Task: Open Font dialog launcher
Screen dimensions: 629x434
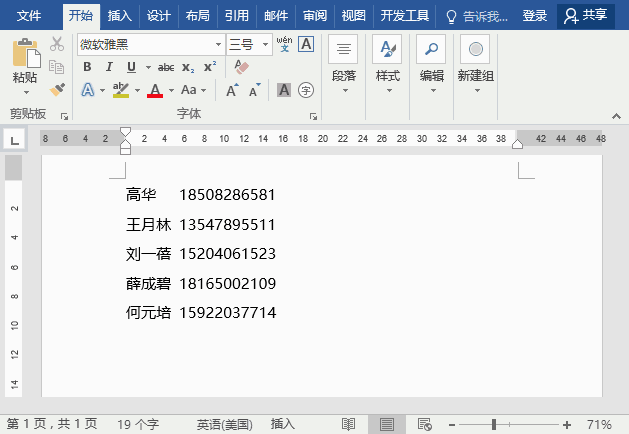Action: [313, 116]
